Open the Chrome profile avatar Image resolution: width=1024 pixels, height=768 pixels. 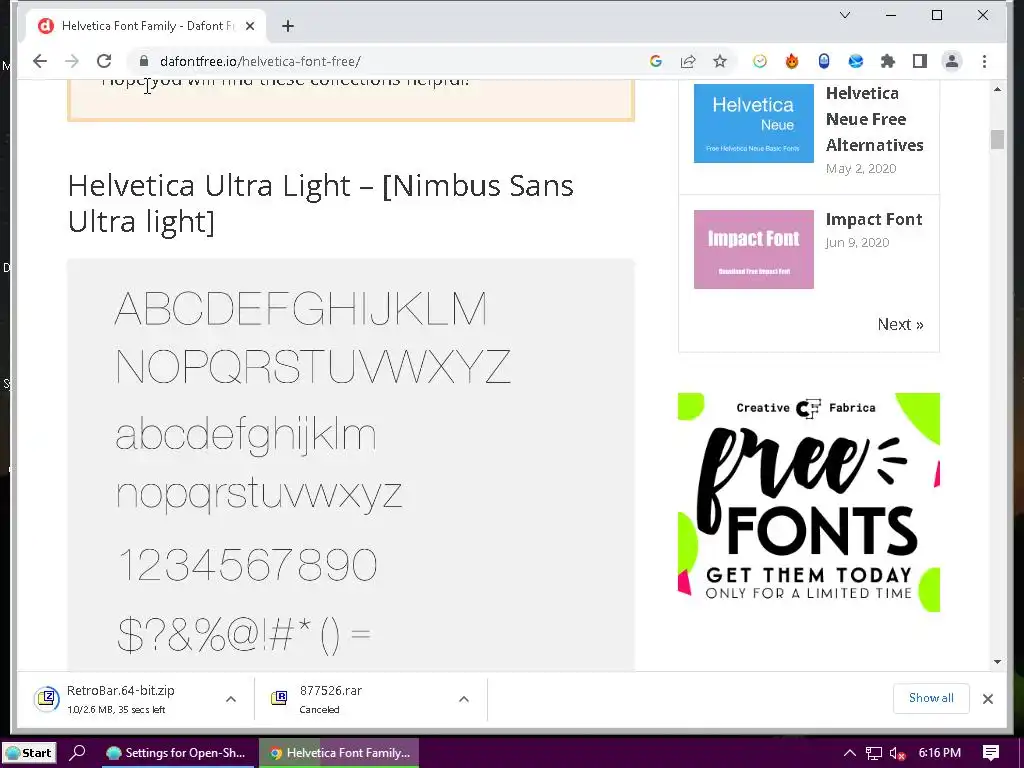point(952,61)
